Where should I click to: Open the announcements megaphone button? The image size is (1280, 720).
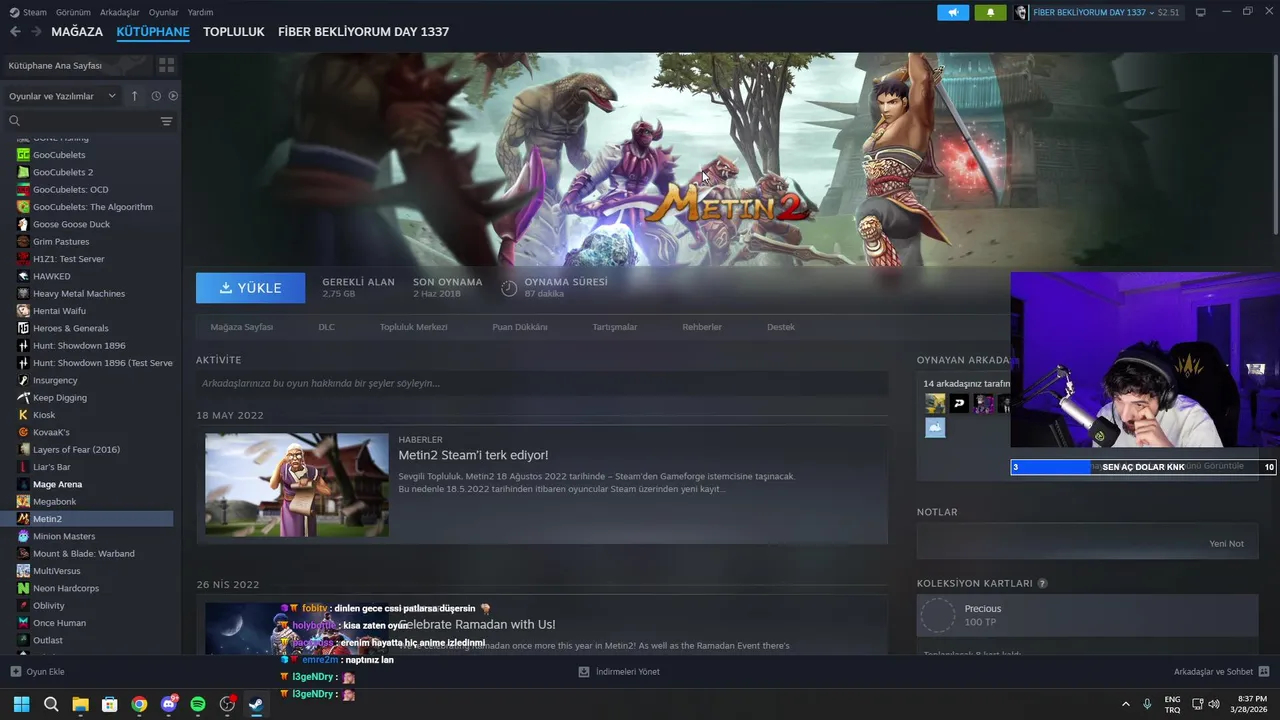pyautogui.click(x=953, y=12)
